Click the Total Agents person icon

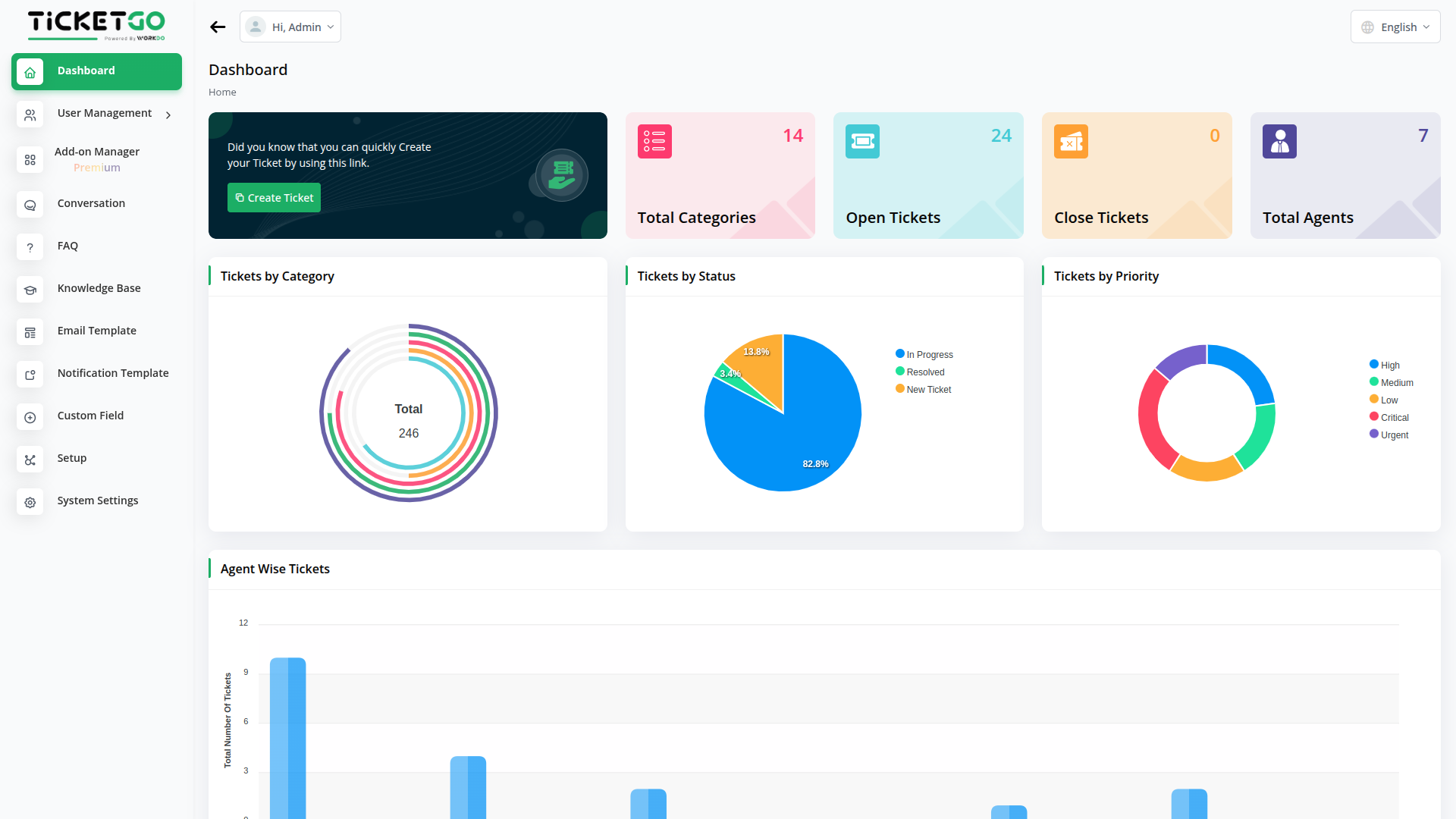click(x=1279, y=142)
